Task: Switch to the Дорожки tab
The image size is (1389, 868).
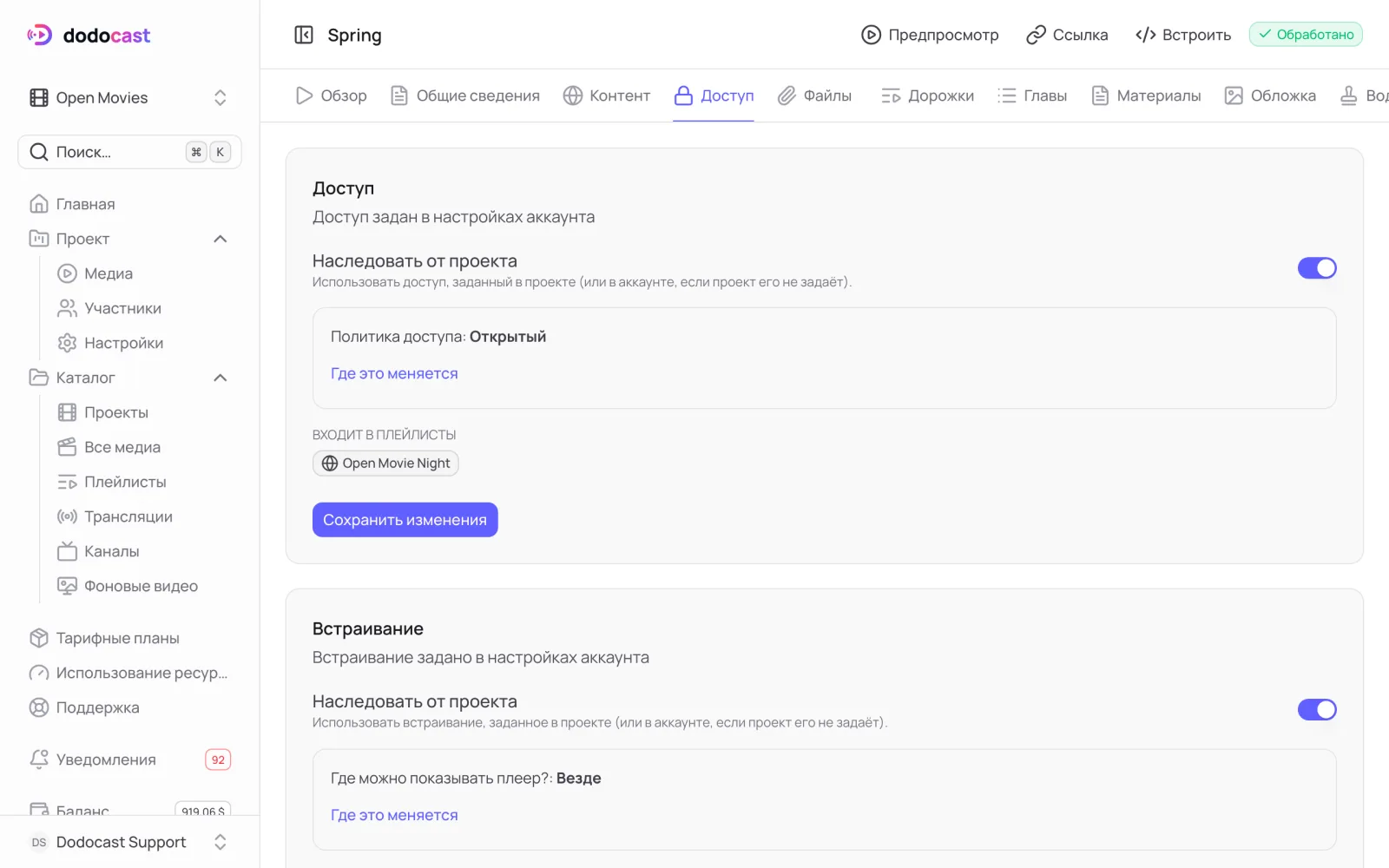Action: point(927,95)
